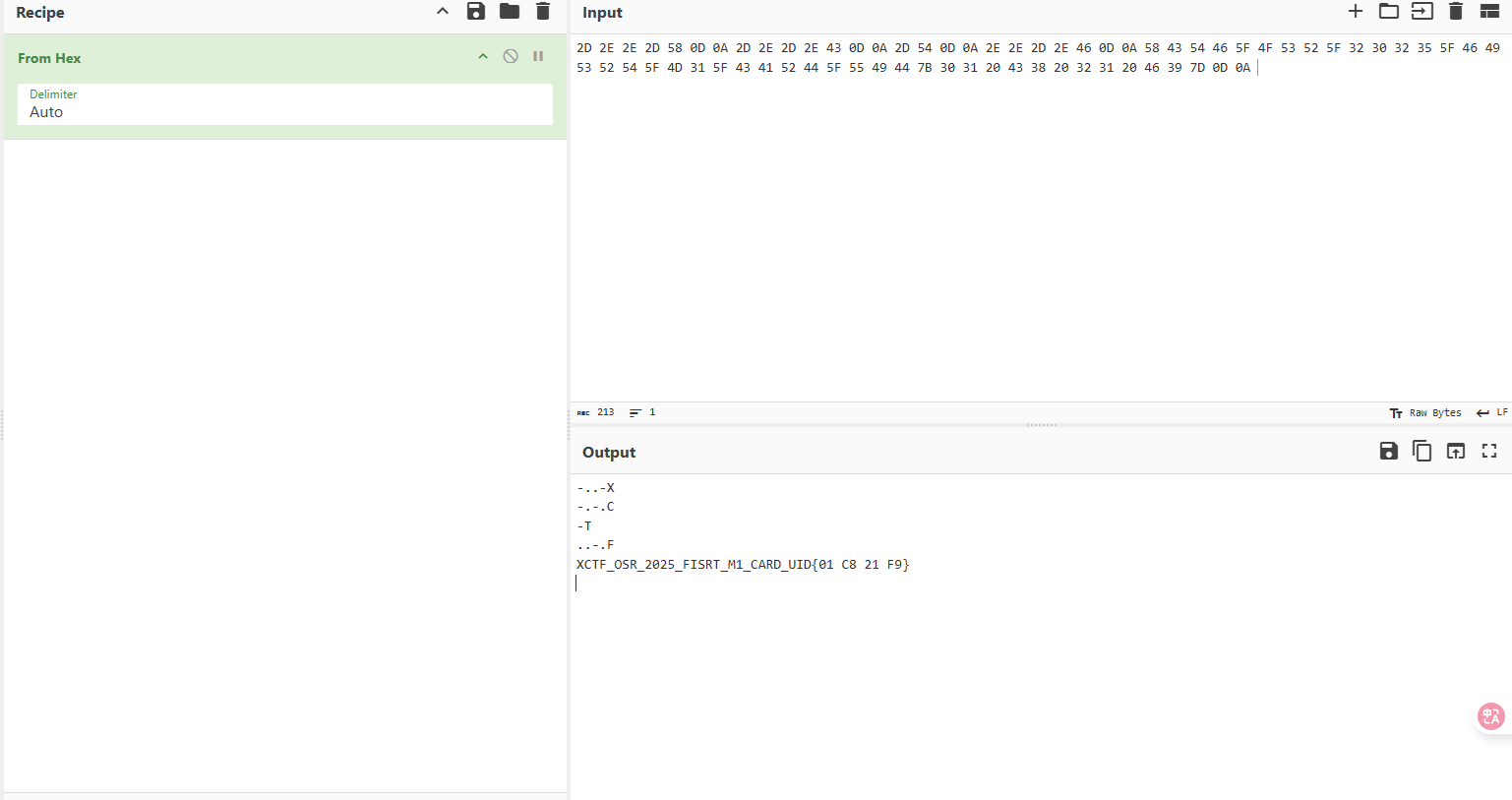
Task: Disable the From Hex operation
Action: (x=511, y=57)
